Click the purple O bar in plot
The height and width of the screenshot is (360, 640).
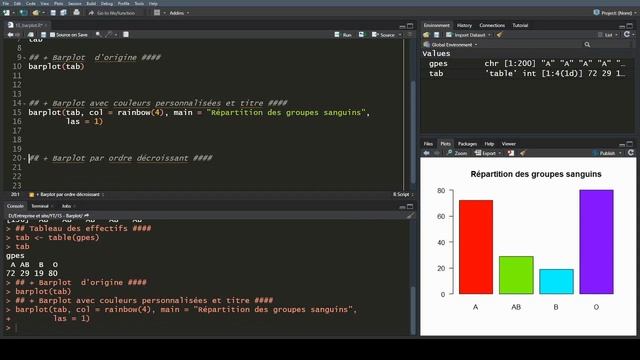[596, 242]
